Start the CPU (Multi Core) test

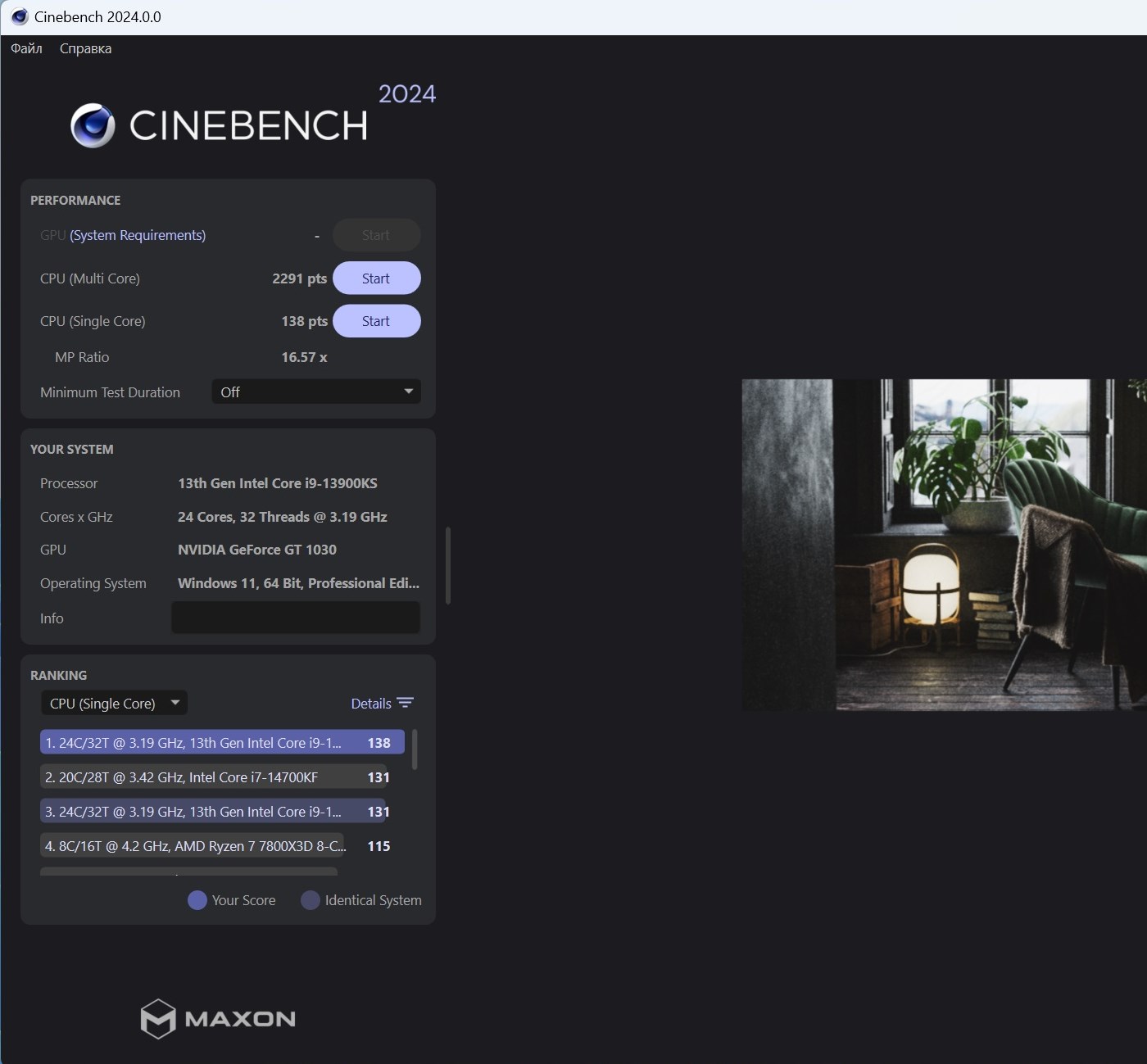coord(377,278)
